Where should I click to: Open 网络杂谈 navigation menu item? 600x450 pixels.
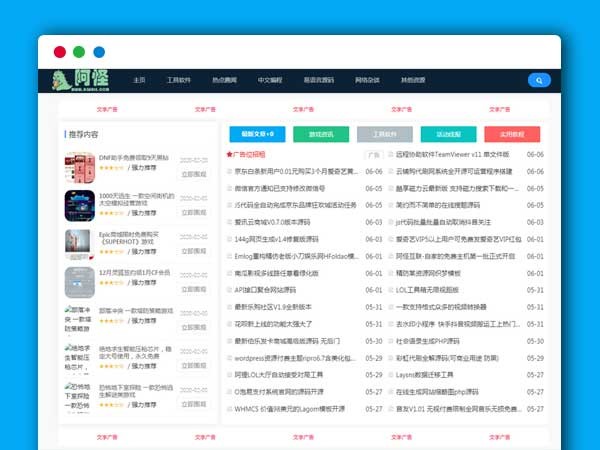pos(367,80)
